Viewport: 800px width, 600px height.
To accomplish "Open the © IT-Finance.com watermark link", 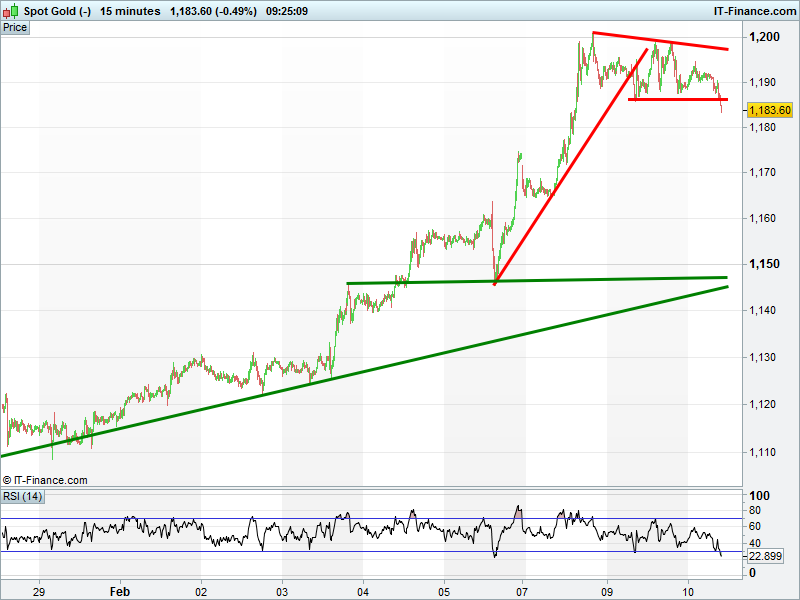I will coord(45,480).
